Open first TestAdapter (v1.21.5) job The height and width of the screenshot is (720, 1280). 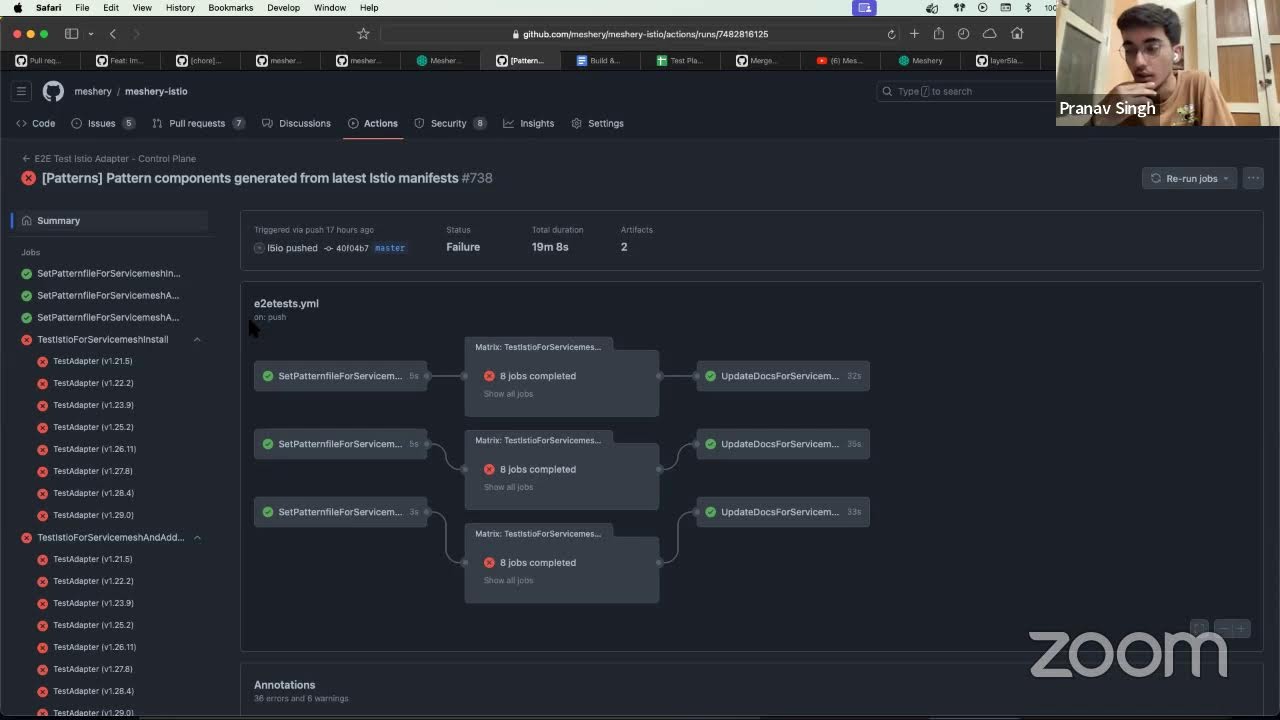[x=92, y=361]
